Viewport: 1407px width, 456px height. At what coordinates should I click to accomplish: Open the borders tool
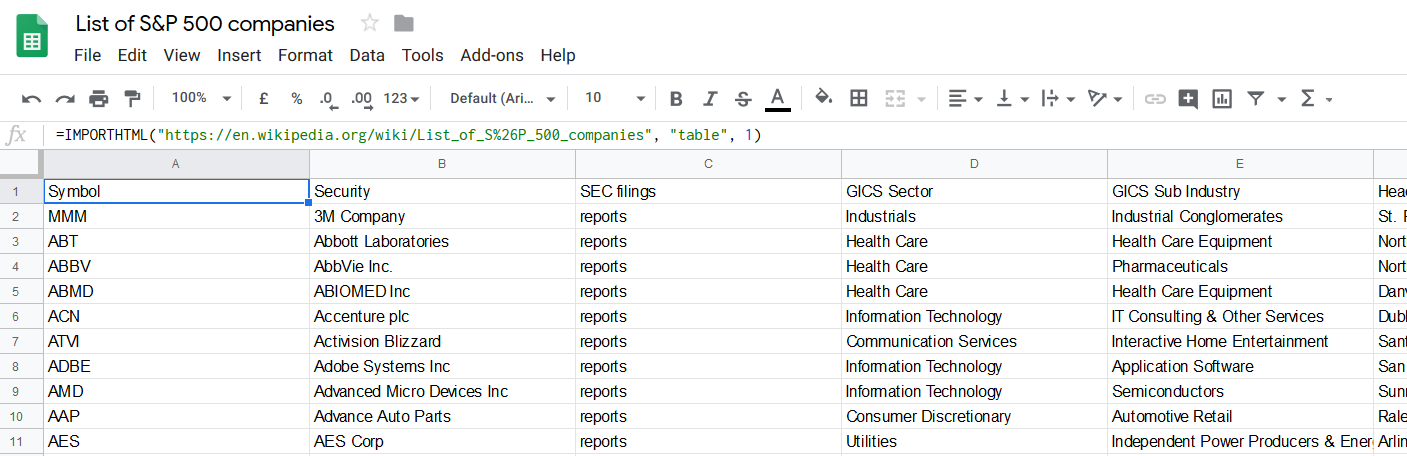[858, 98]
